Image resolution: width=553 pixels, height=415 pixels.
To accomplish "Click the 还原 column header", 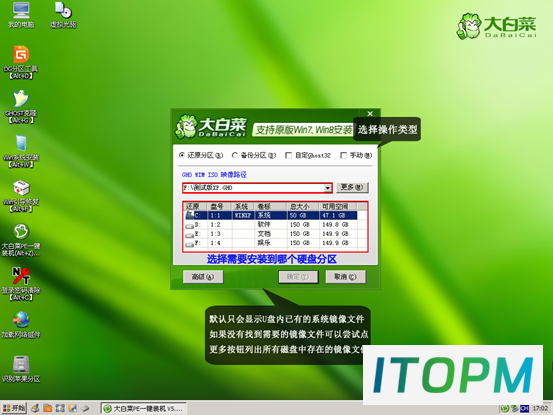I will 196,206.
